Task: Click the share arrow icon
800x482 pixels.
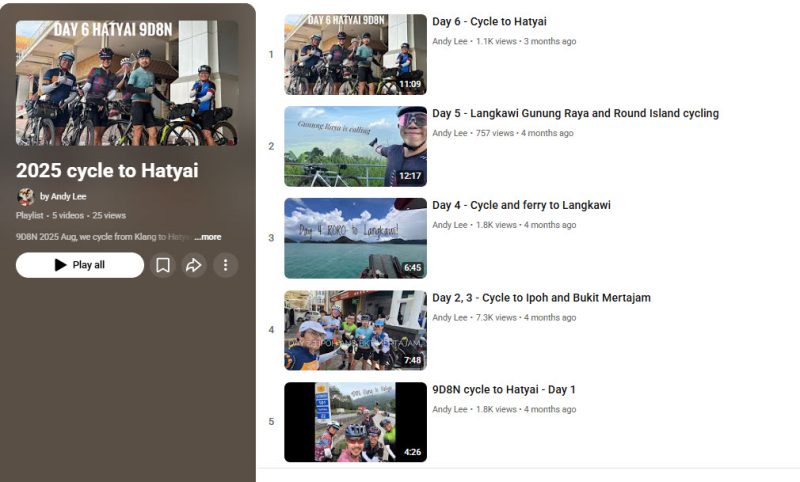Action: coord(194,265)
